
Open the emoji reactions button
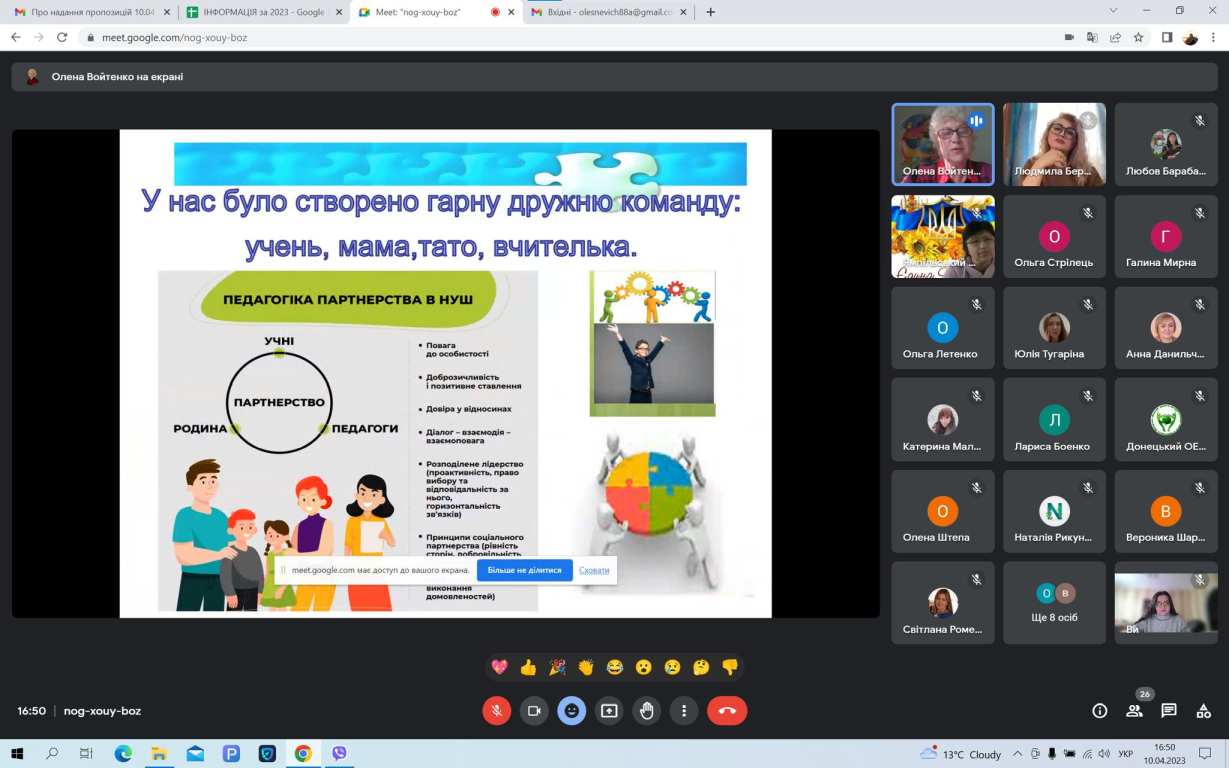(x=572, y=711)
